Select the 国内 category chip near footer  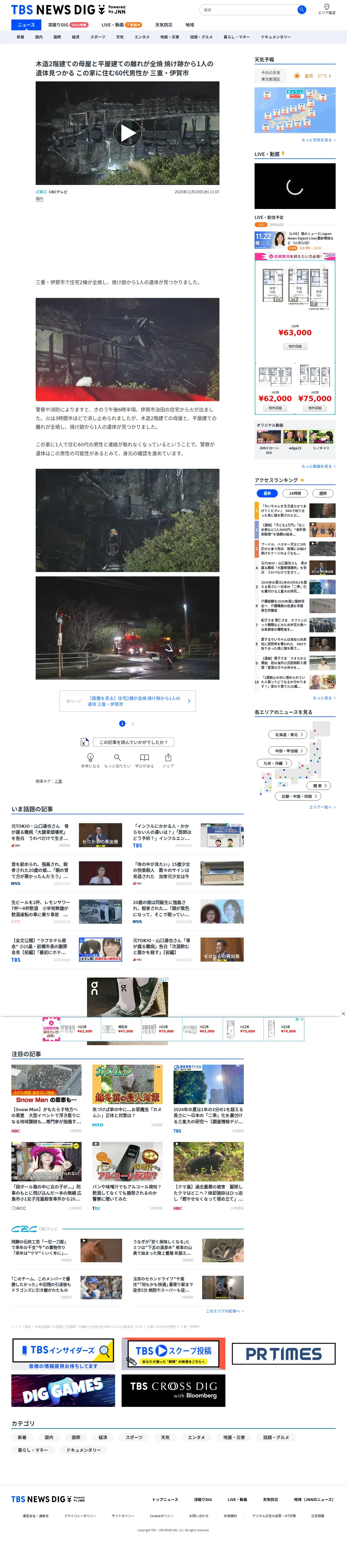(49, 1437)
